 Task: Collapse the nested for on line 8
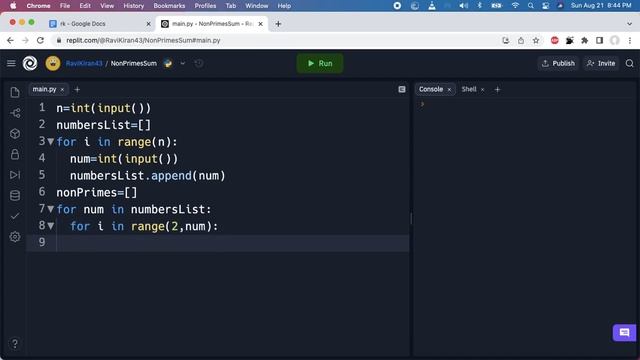(51, 226)
